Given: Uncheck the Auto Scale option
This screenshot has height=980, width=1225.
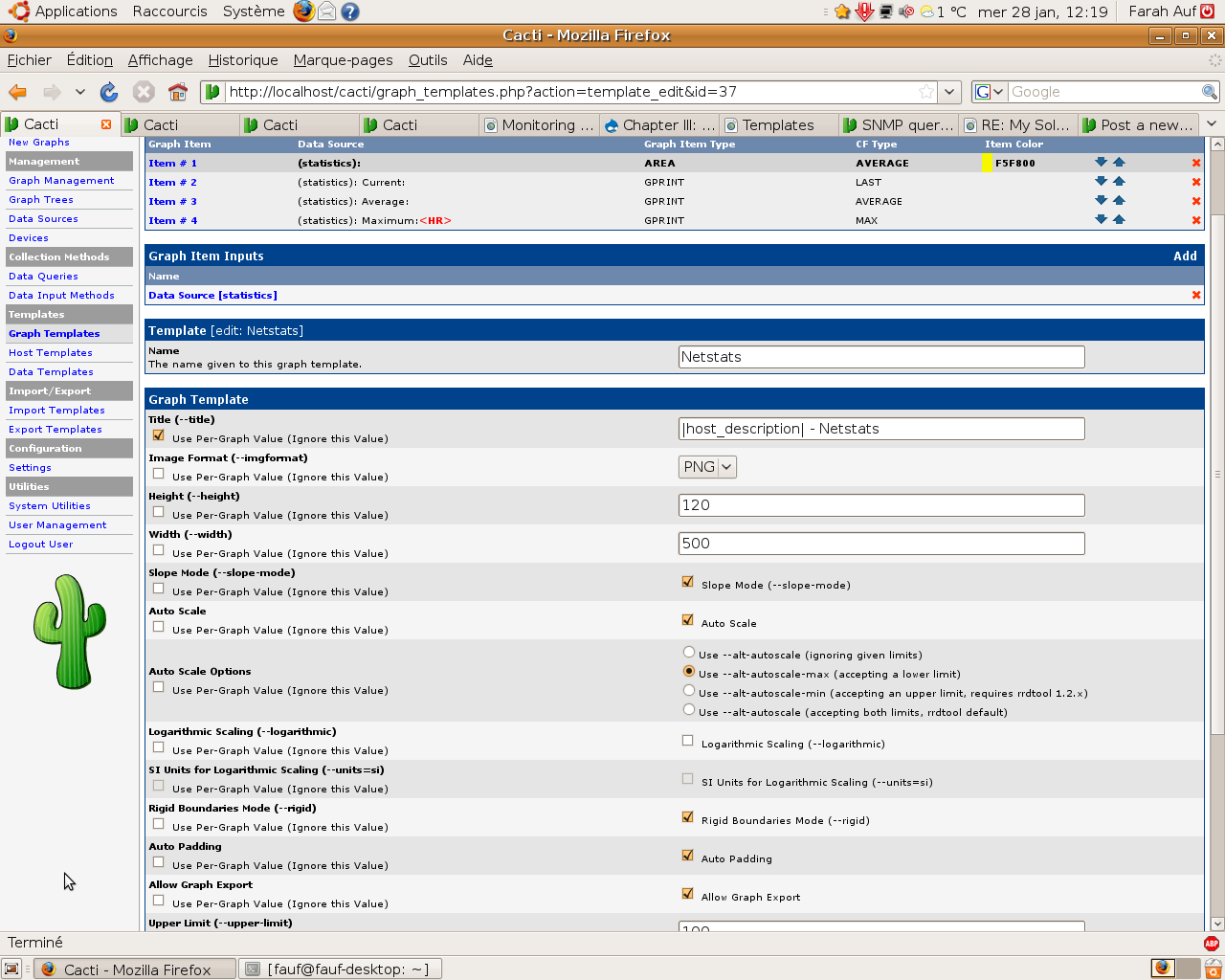Looking at the screenshot, I should click(x=687, y=620).
